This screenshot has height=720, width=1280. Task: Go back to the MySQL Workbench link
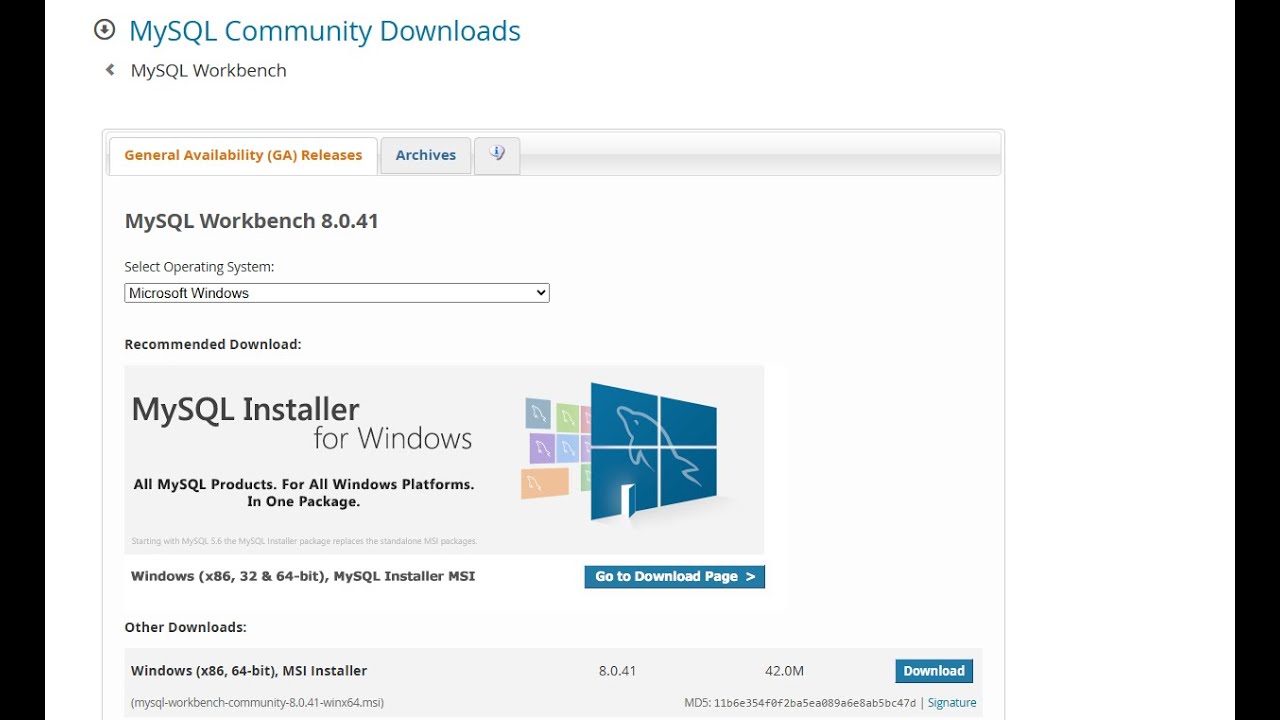tap(209, 70)
